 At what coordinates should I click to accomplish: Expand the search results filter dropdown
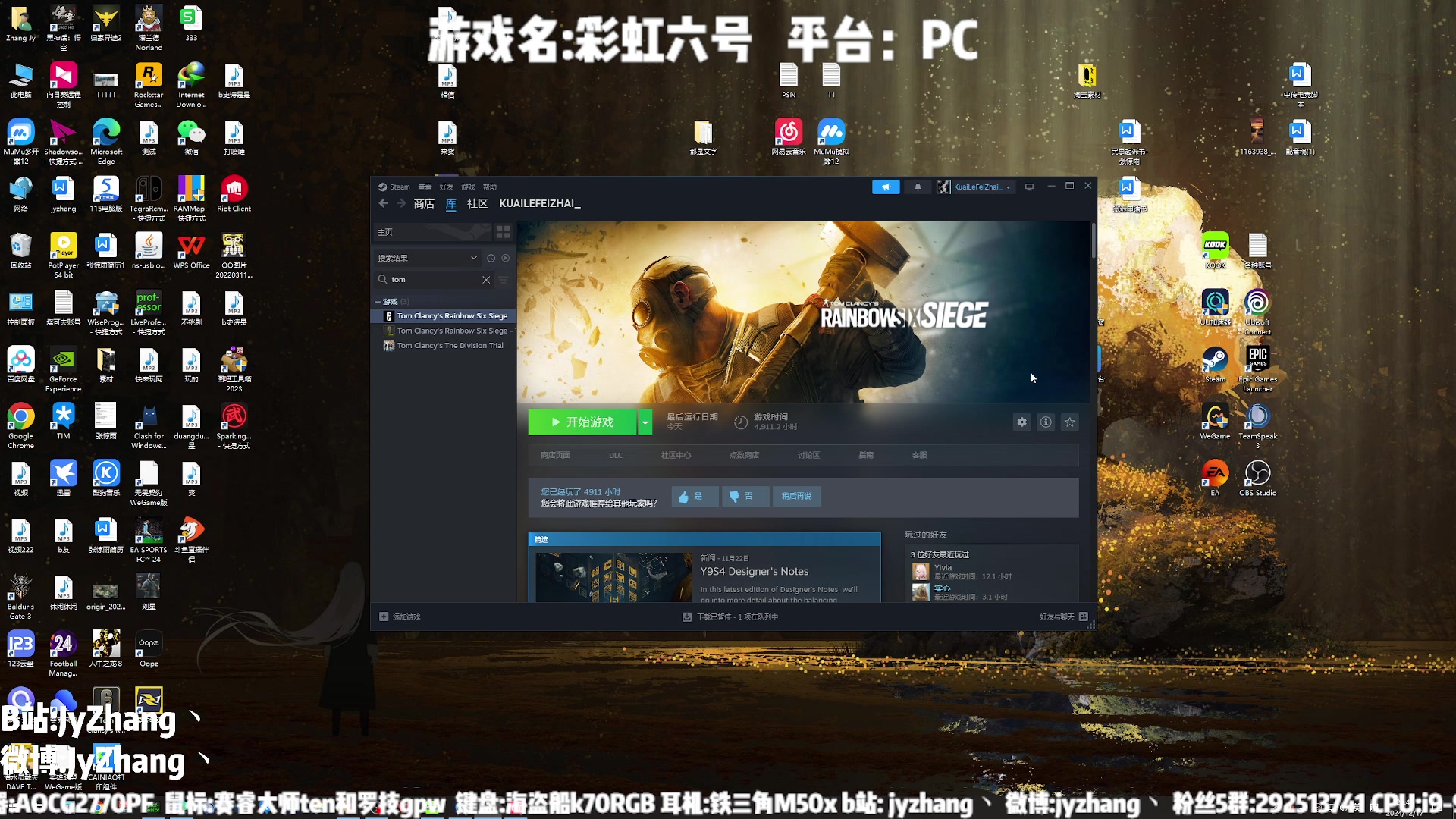[472, 257]
